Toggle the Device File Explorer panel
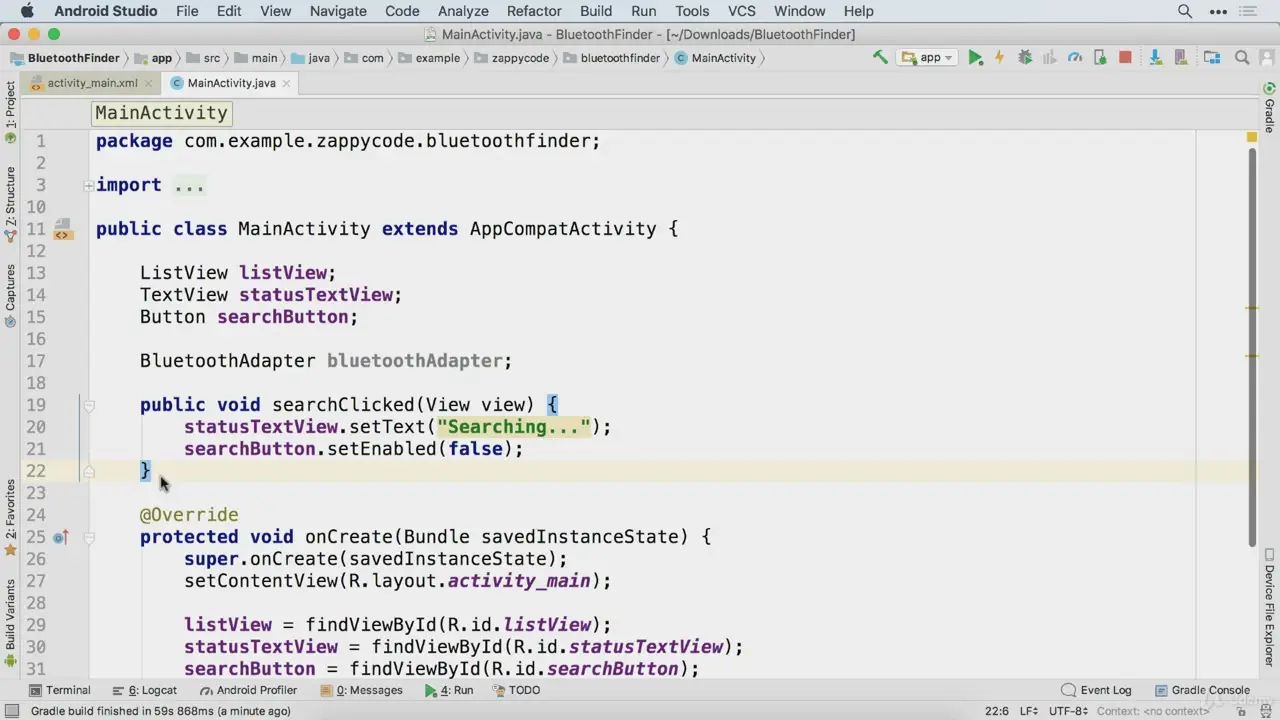This screenshot has width=1280, height=720. [x=1269, y=609]
